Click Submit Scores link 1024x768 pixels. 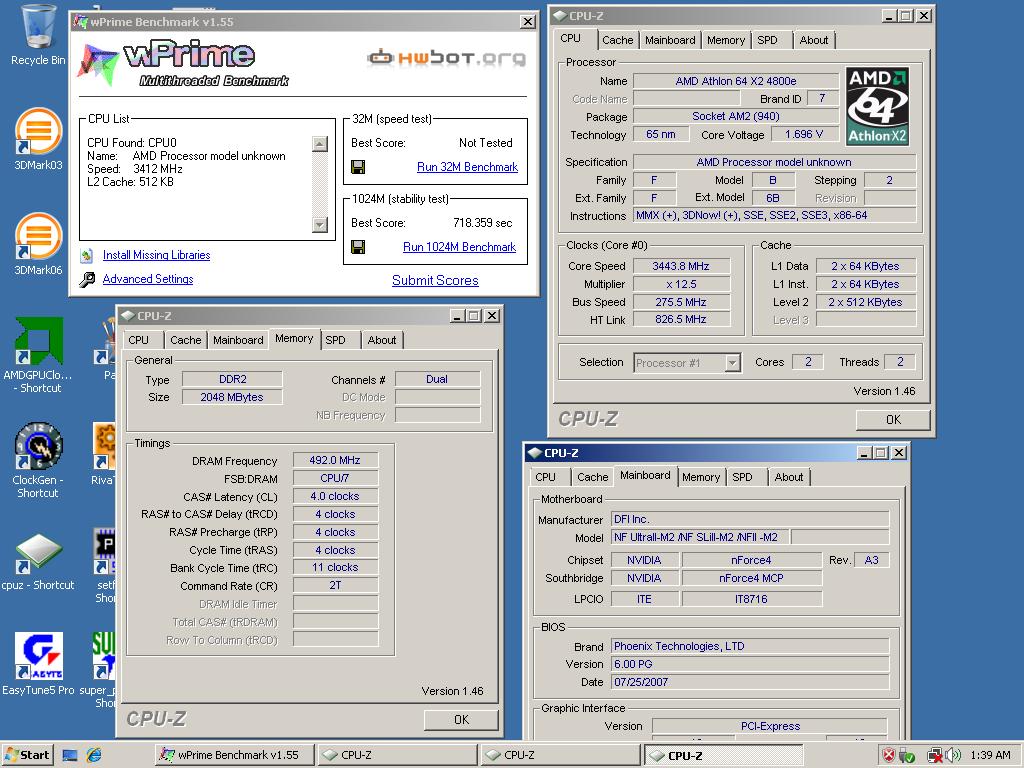pyautogui.click(x=435, y=281)
